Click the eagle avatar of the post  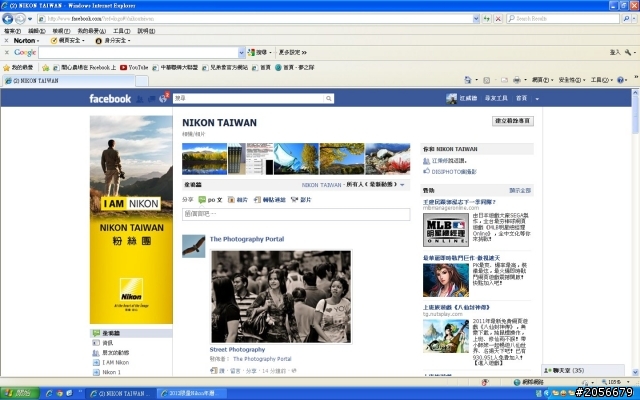(193, 246)
